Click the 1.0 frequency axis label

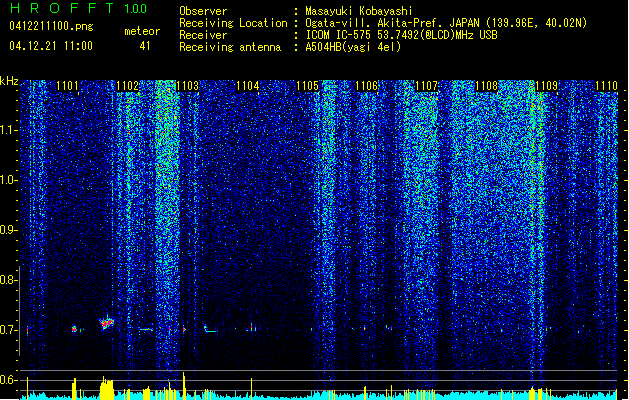[x=8, y=180]
